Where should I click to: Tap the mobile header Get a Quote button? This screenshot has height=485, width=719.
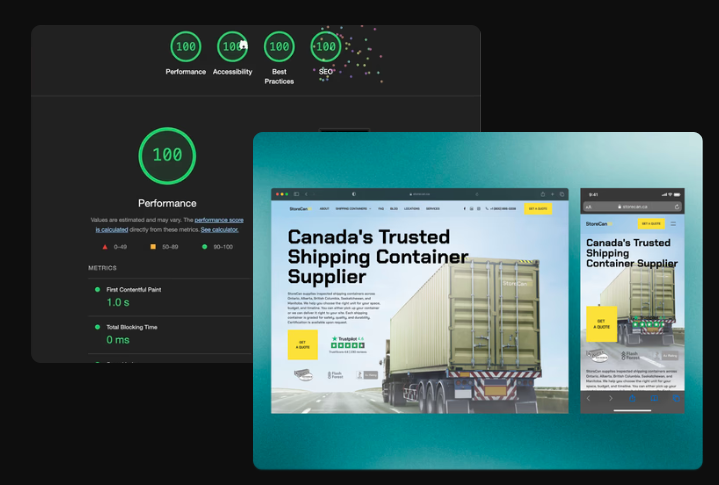(x=650, y=224)
